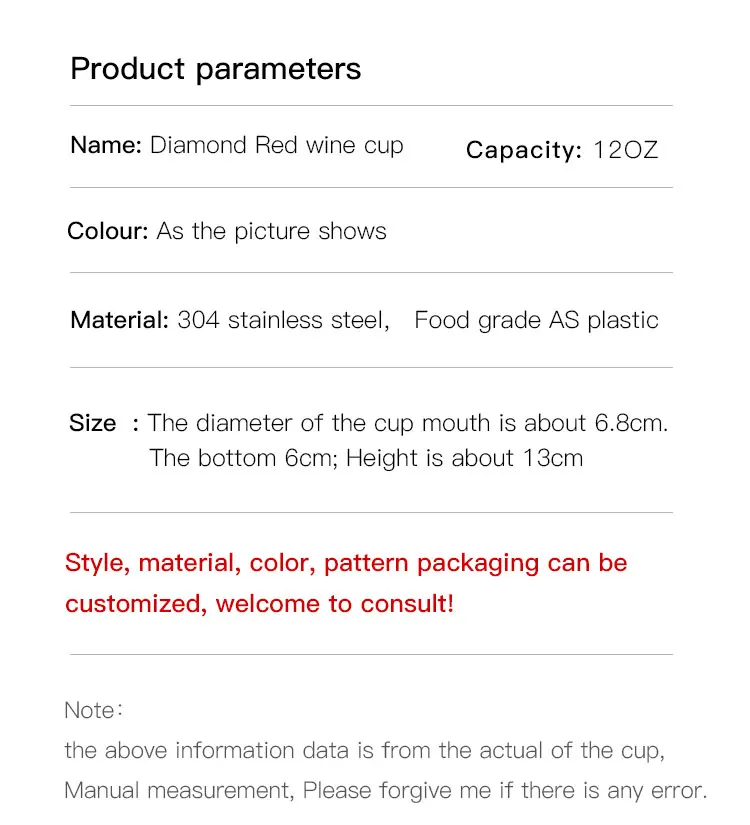Select the 'Capacity:' label
Screen dimensions: 750x825
pos(524,150)
